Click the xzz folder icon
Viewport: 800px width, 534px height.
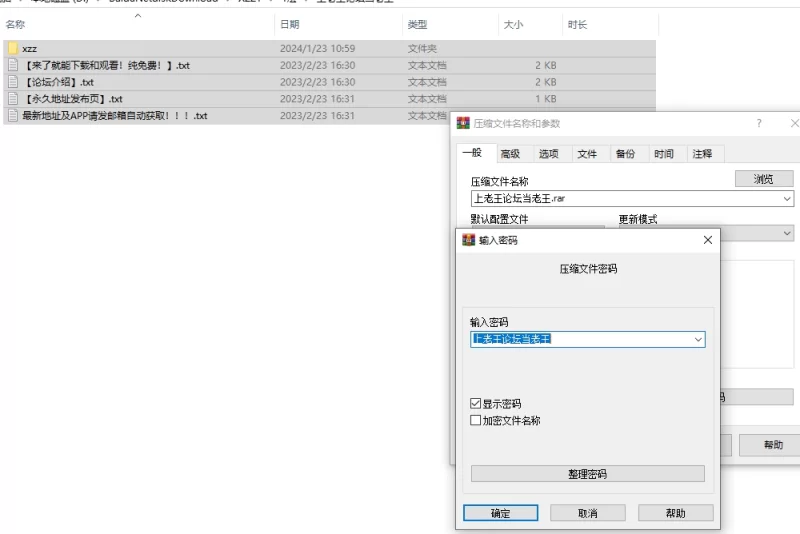click(13, 48)
